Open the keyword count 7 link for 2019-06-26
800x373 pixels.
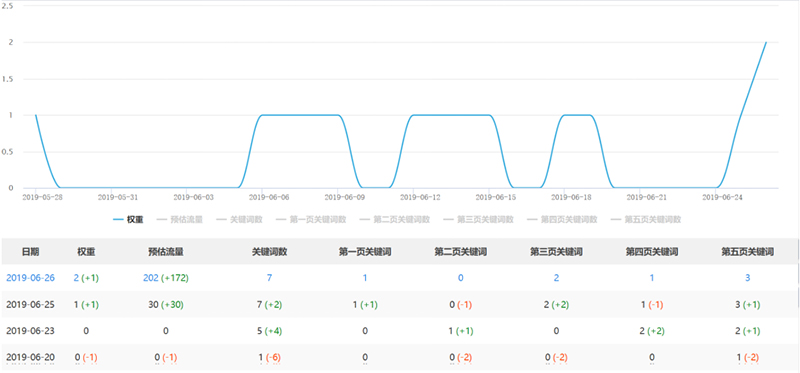click(268, 278)
